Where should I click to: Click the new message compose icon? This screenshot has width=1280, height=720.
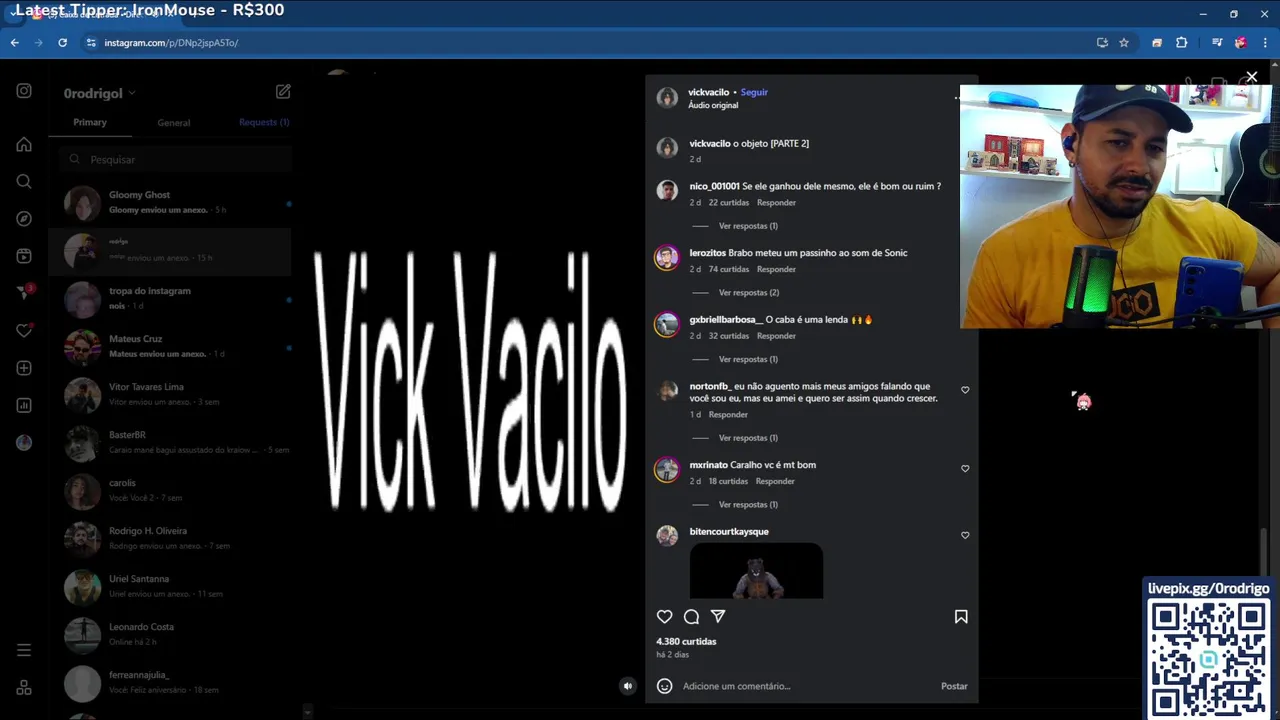(283, 91)
